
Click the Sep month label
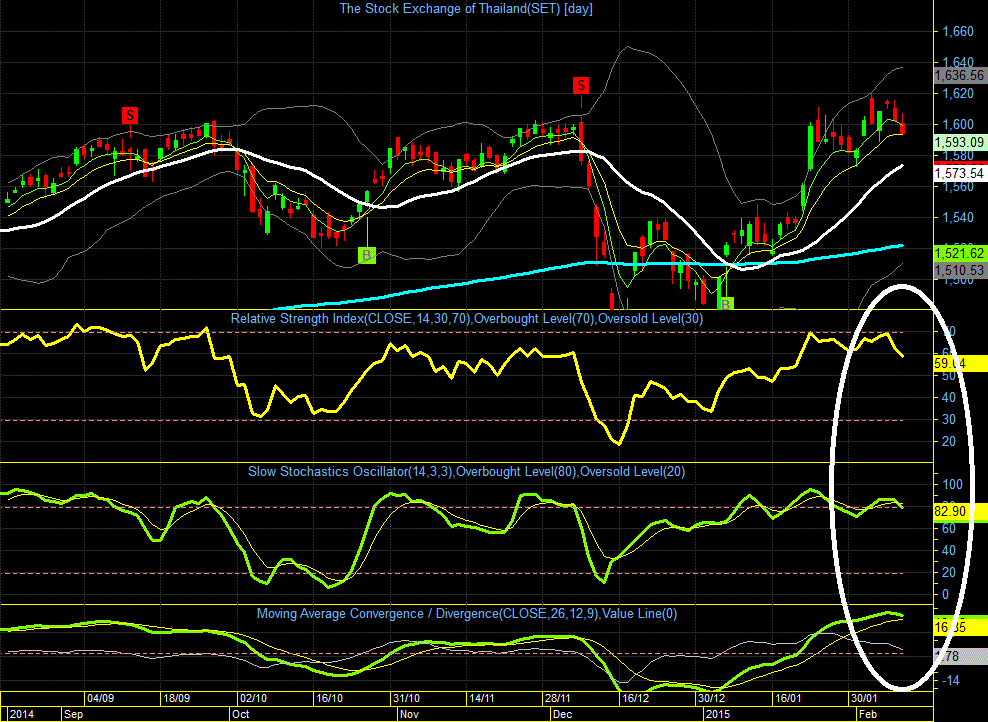click(73, 714)
